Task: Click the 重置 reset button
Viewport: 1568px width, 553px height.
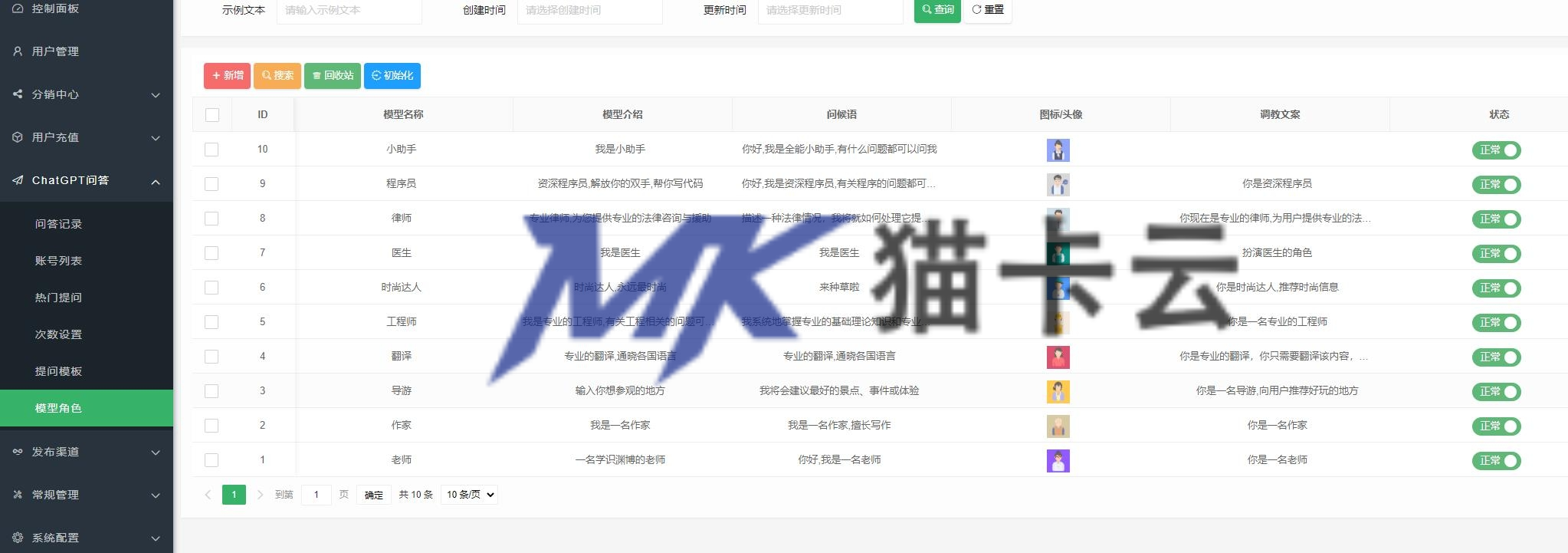Action: tap(988, 10)
